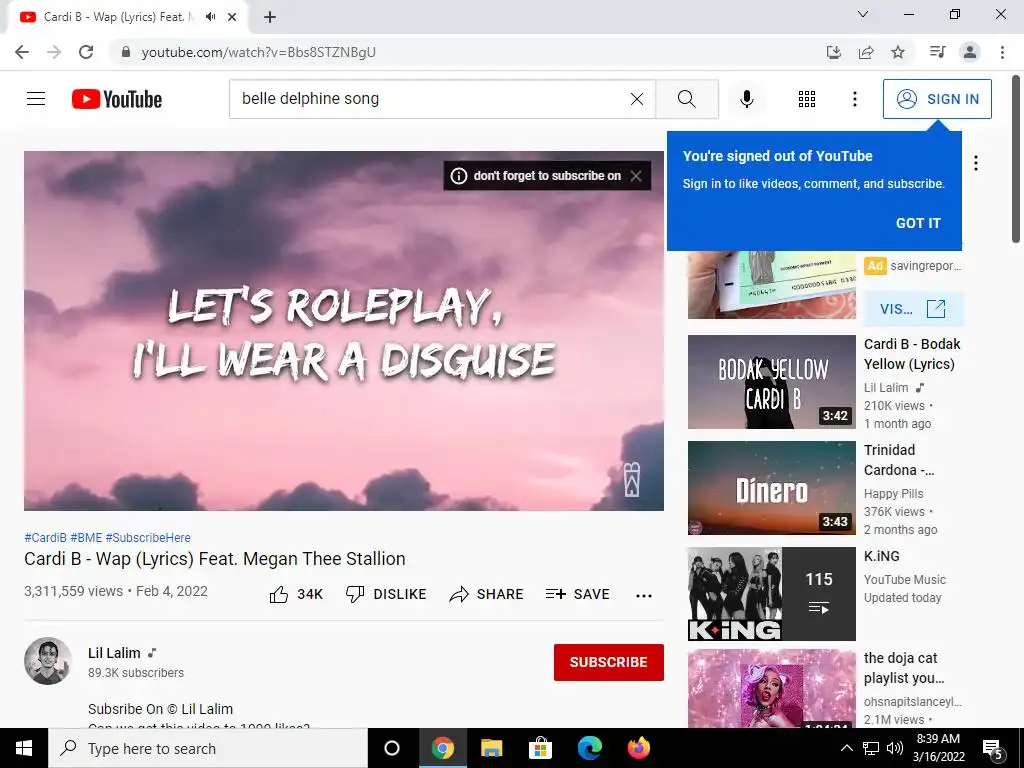Open the notification center icon
This screenshot has height=768, width=1024.
(x=993, y=748)
